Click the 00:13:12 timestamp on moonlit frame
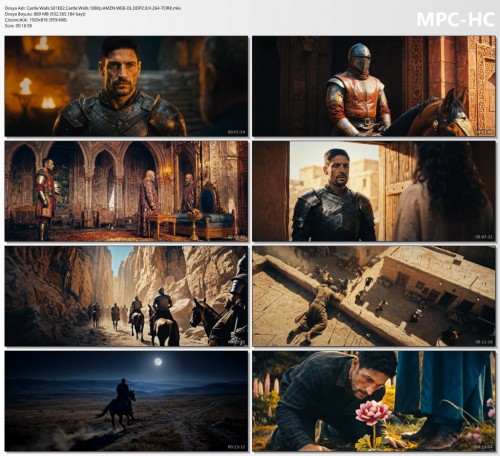The width and height of the screenshot is (500, 456). point(236,447)
